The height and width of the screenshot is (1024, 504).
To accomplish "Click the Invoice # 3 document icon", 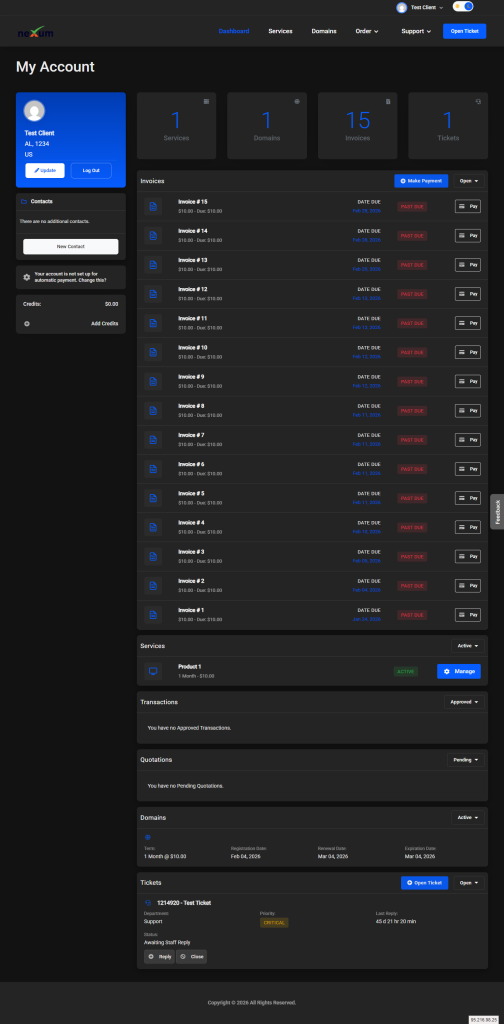I will coord(153,556).
